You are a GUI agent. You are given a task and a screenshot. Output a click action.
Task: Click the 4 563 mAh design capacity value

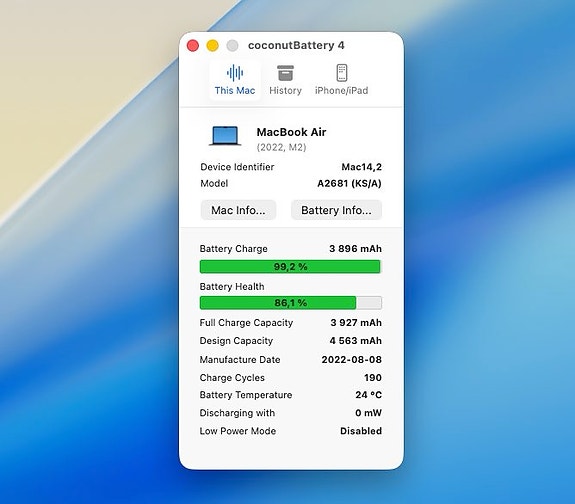point(356,341)
